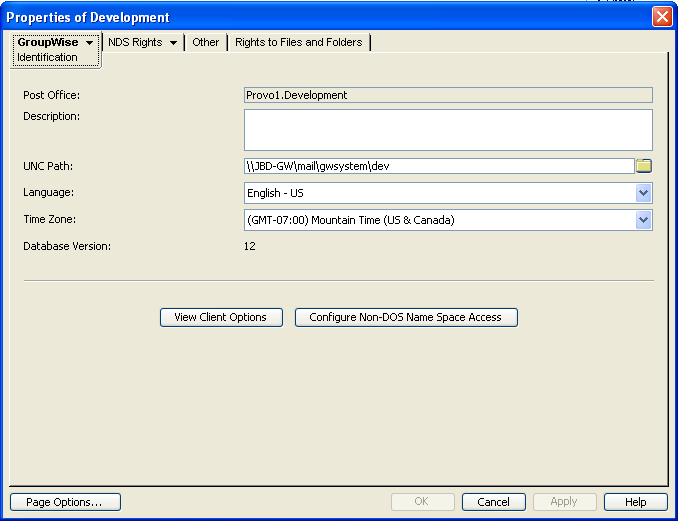Open Page Options button
This screenshot has width=678, height=521.
(x=64, y=502)
